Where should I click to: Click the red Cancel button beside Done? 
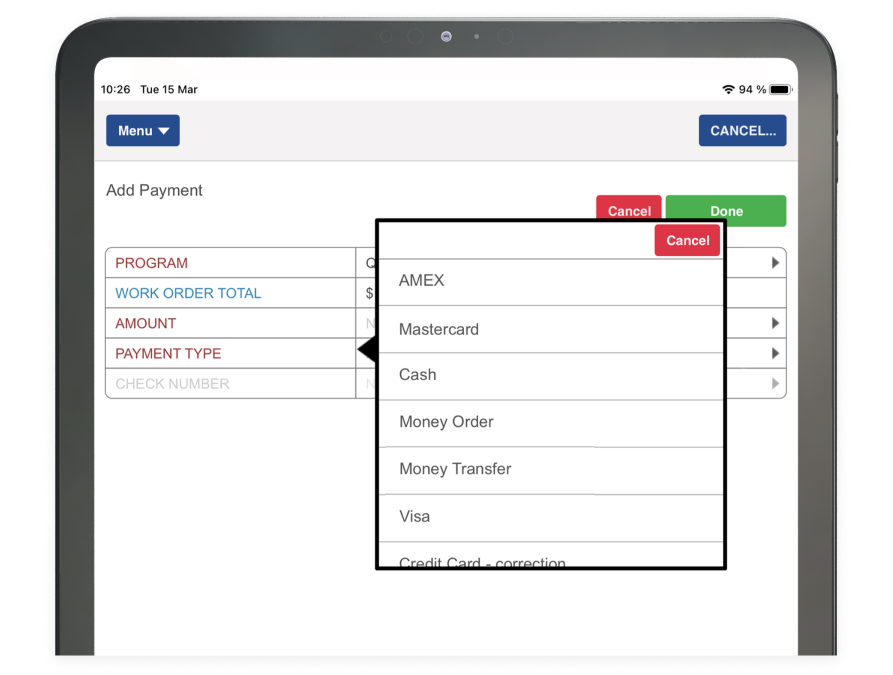[629, 208]
